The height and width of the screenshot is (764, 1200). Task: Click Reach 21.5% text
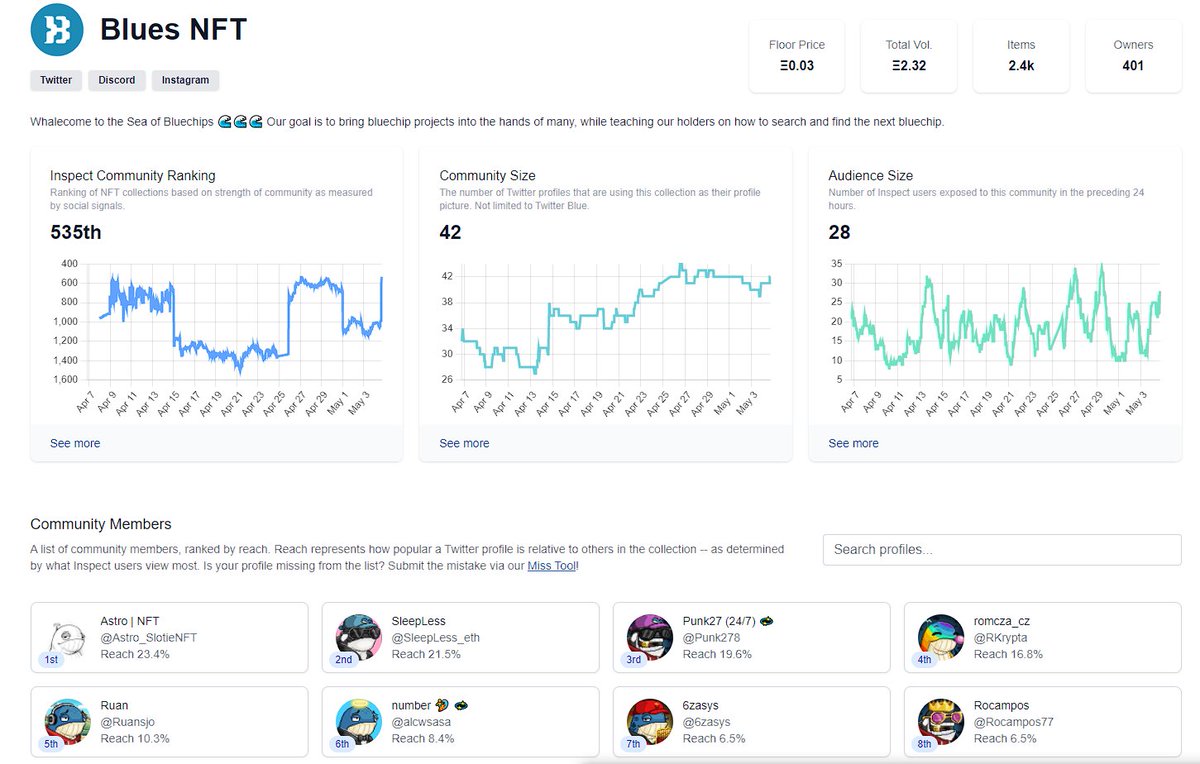(426, 654)
